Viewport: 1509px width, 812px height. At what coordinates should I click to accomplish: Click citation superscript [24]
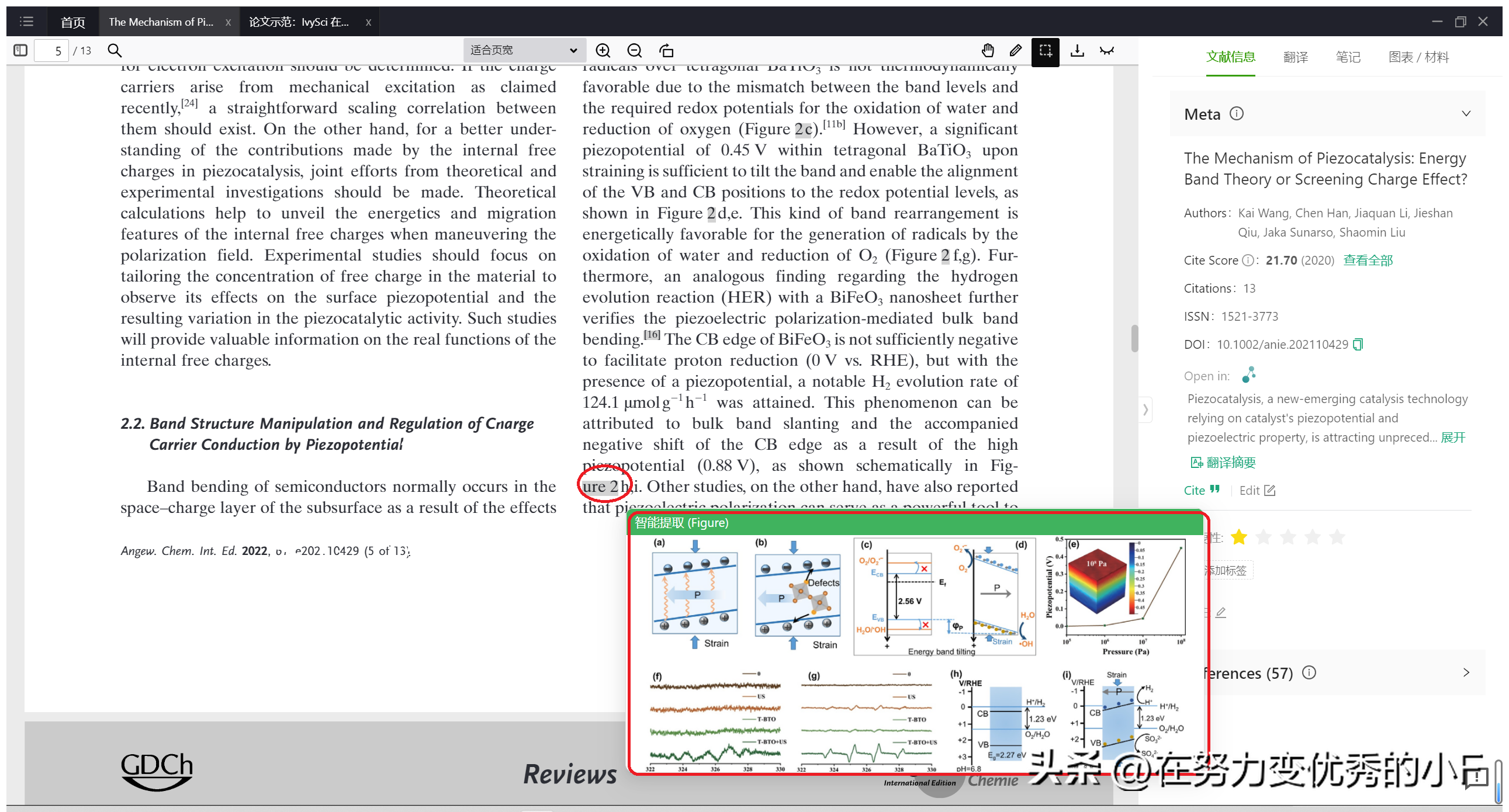coord(189,103)
